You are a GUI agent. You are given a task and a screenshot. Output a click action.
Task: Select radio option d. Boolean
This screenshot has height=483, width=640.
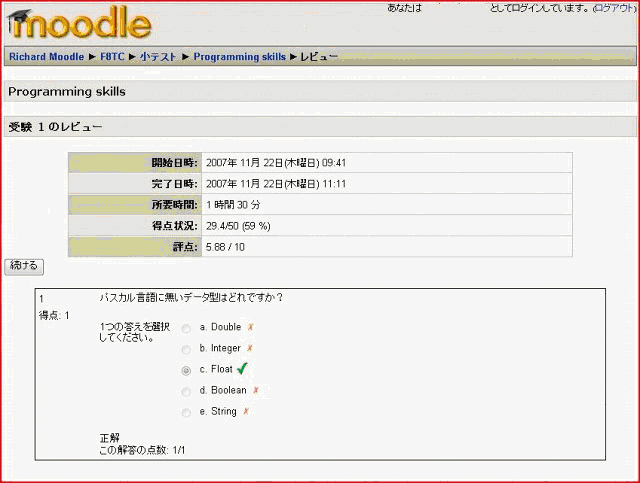coord(186,392)
